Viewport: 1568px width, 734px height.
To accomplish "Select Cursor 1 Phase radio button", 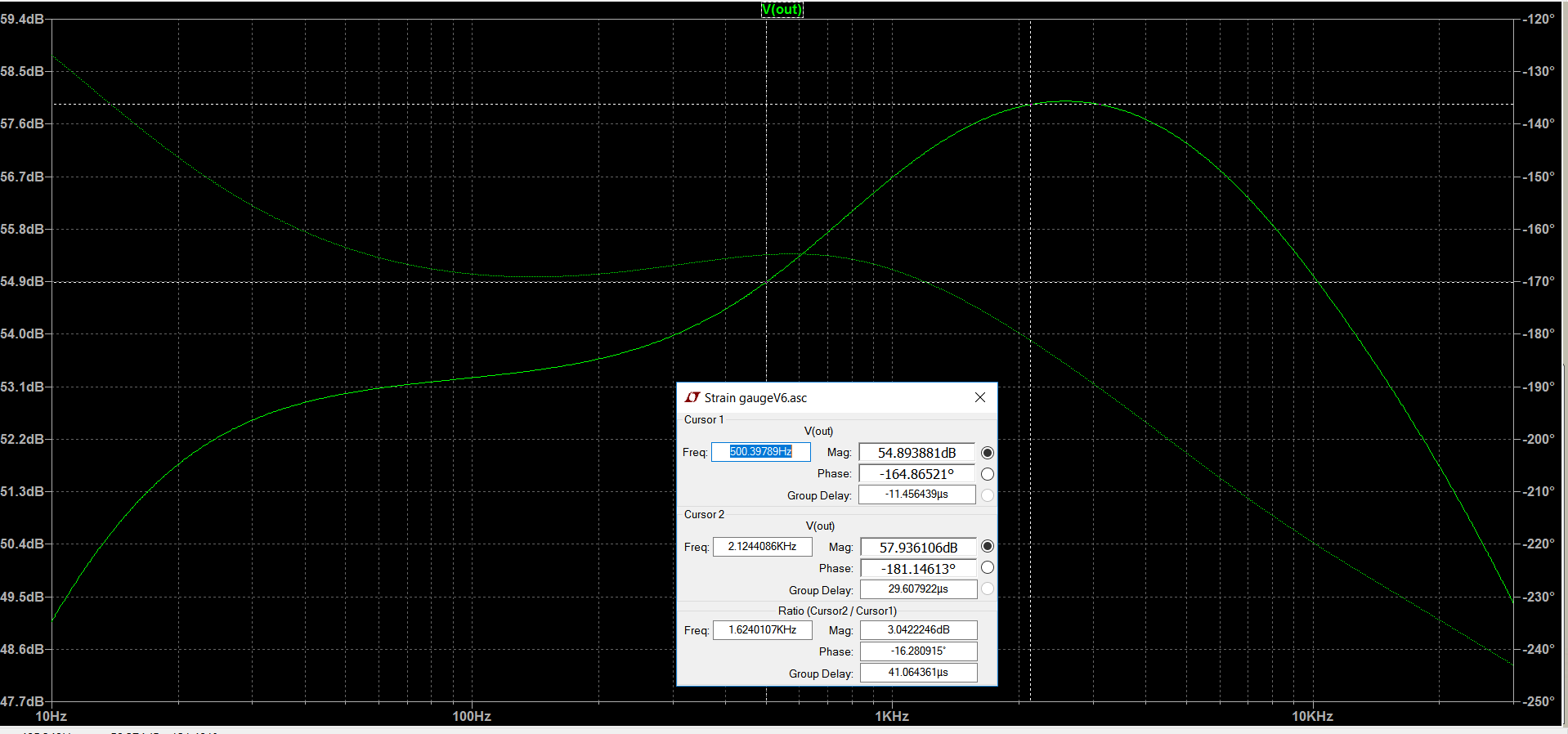I will [988, 474].
